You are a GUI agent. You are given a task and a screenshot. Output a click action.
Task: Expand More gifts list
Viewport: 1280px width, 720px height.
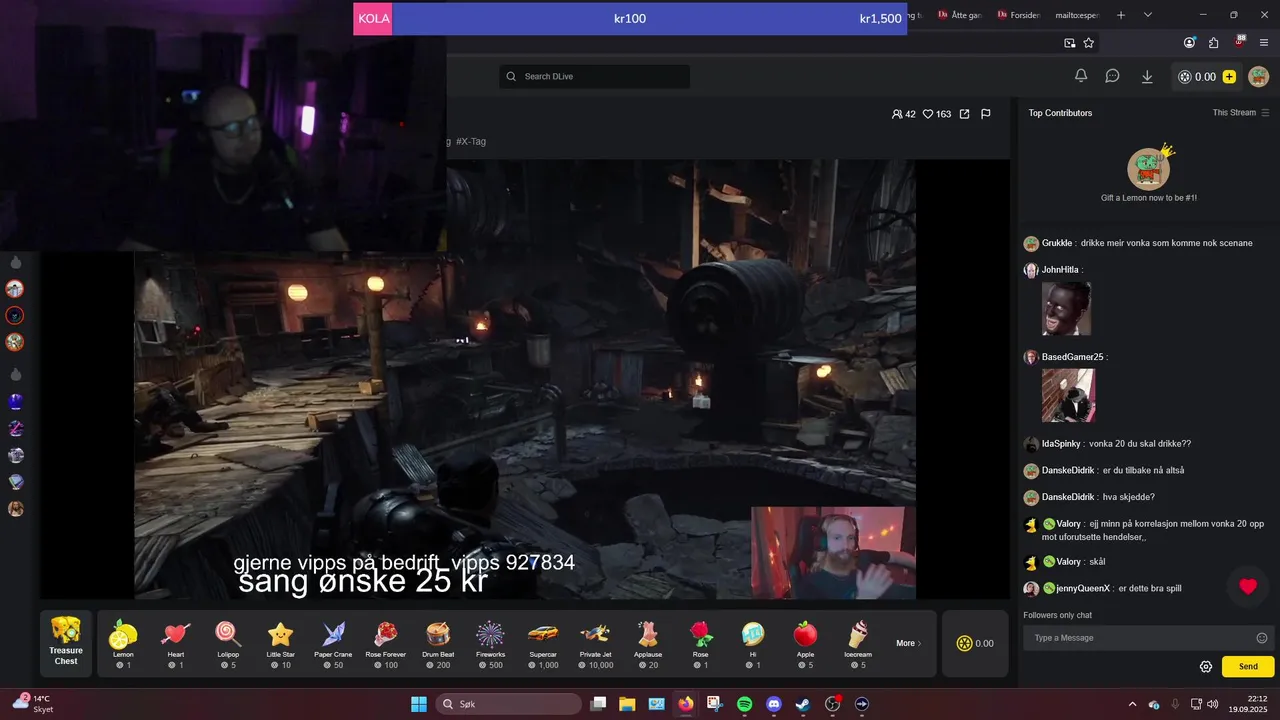tap(909, 643)
